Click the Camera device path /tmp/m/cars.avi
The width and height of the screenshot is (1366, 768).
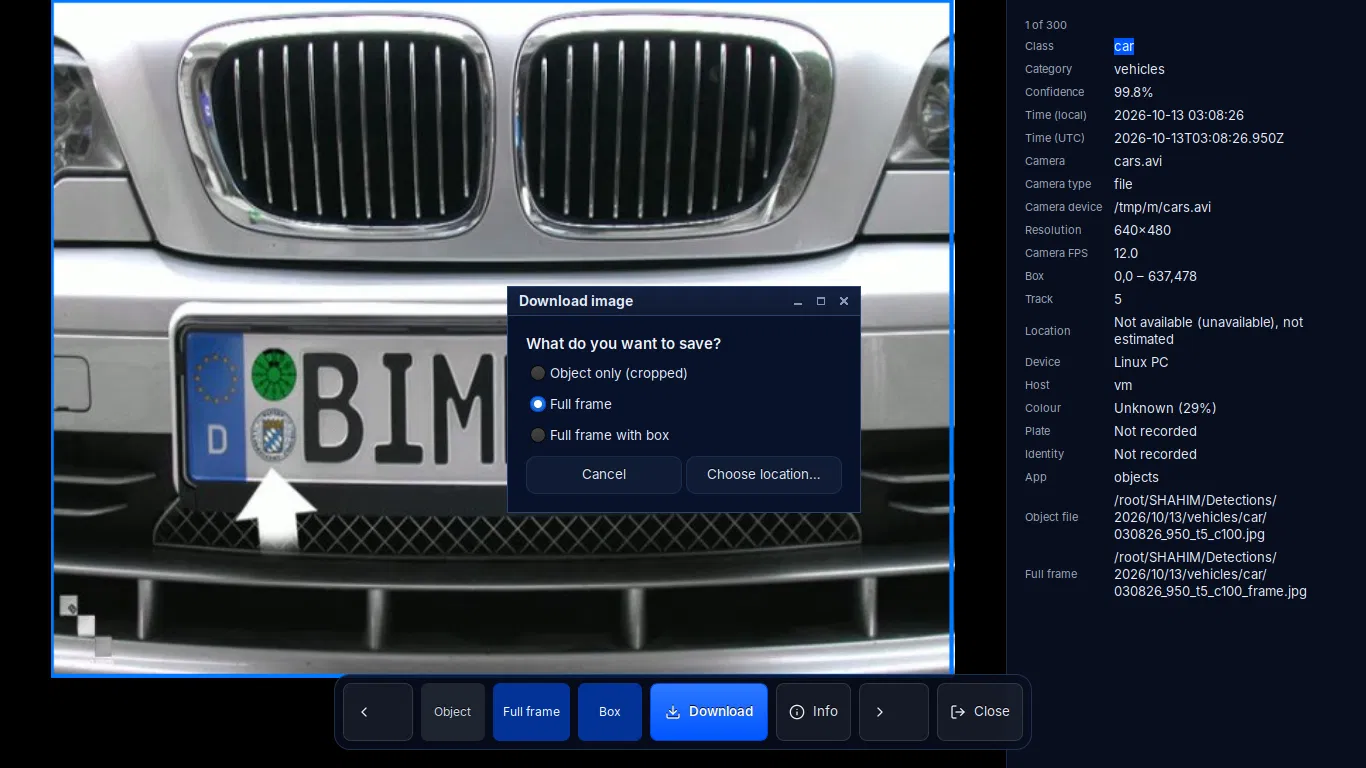(x=1163, y=207)
